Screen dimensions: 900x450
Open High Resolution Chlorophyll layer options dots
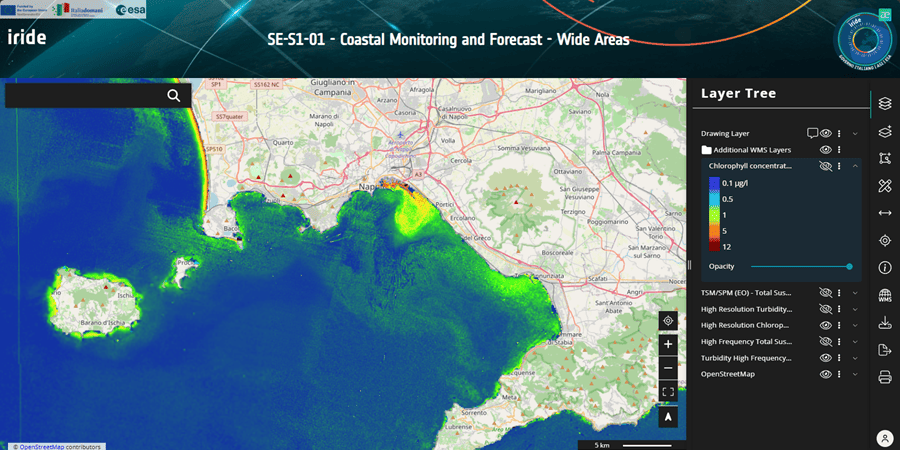(839, 325)
